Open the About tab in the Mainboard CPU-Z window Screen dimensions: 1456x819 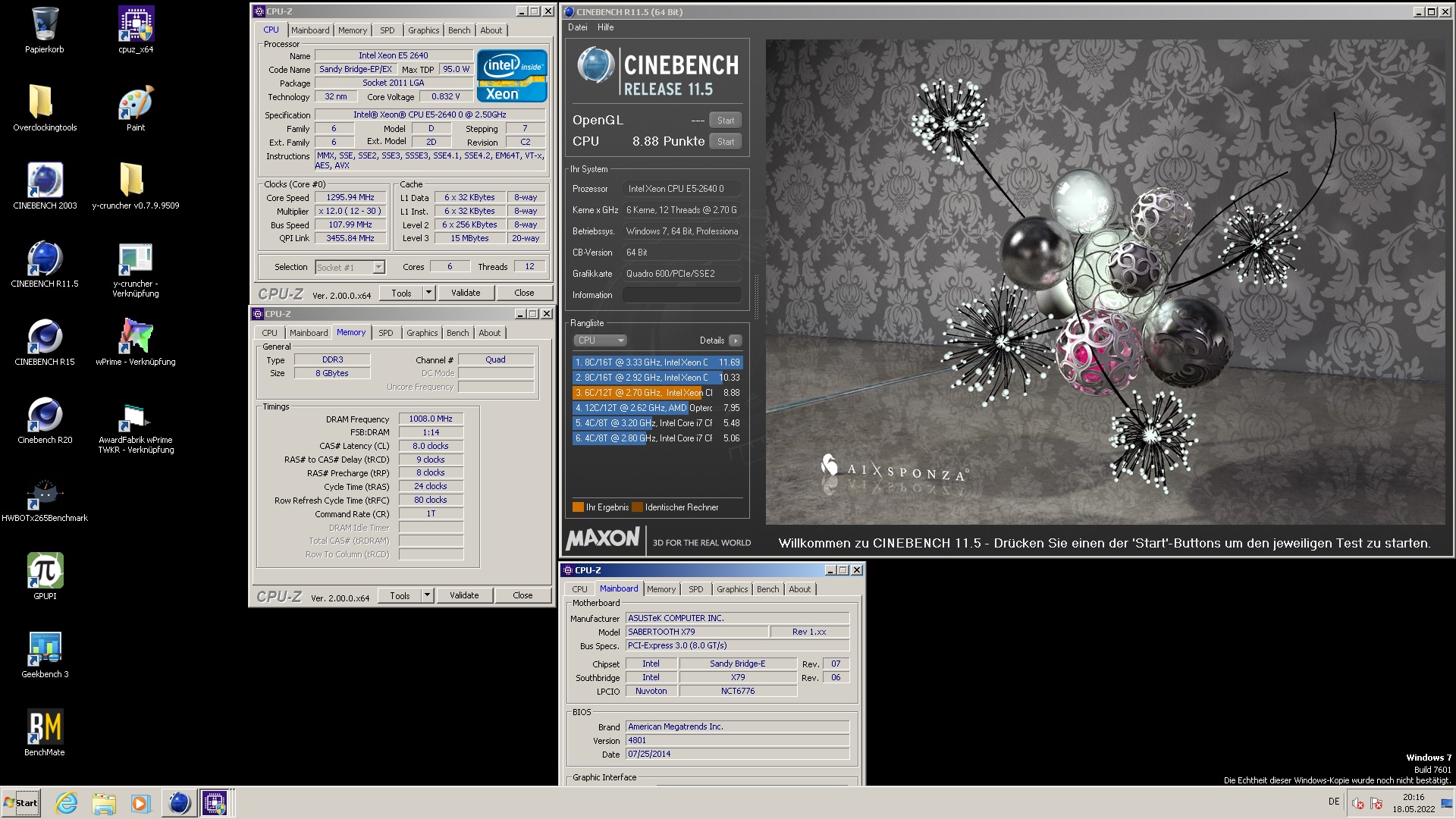click(x=800, y=589)
